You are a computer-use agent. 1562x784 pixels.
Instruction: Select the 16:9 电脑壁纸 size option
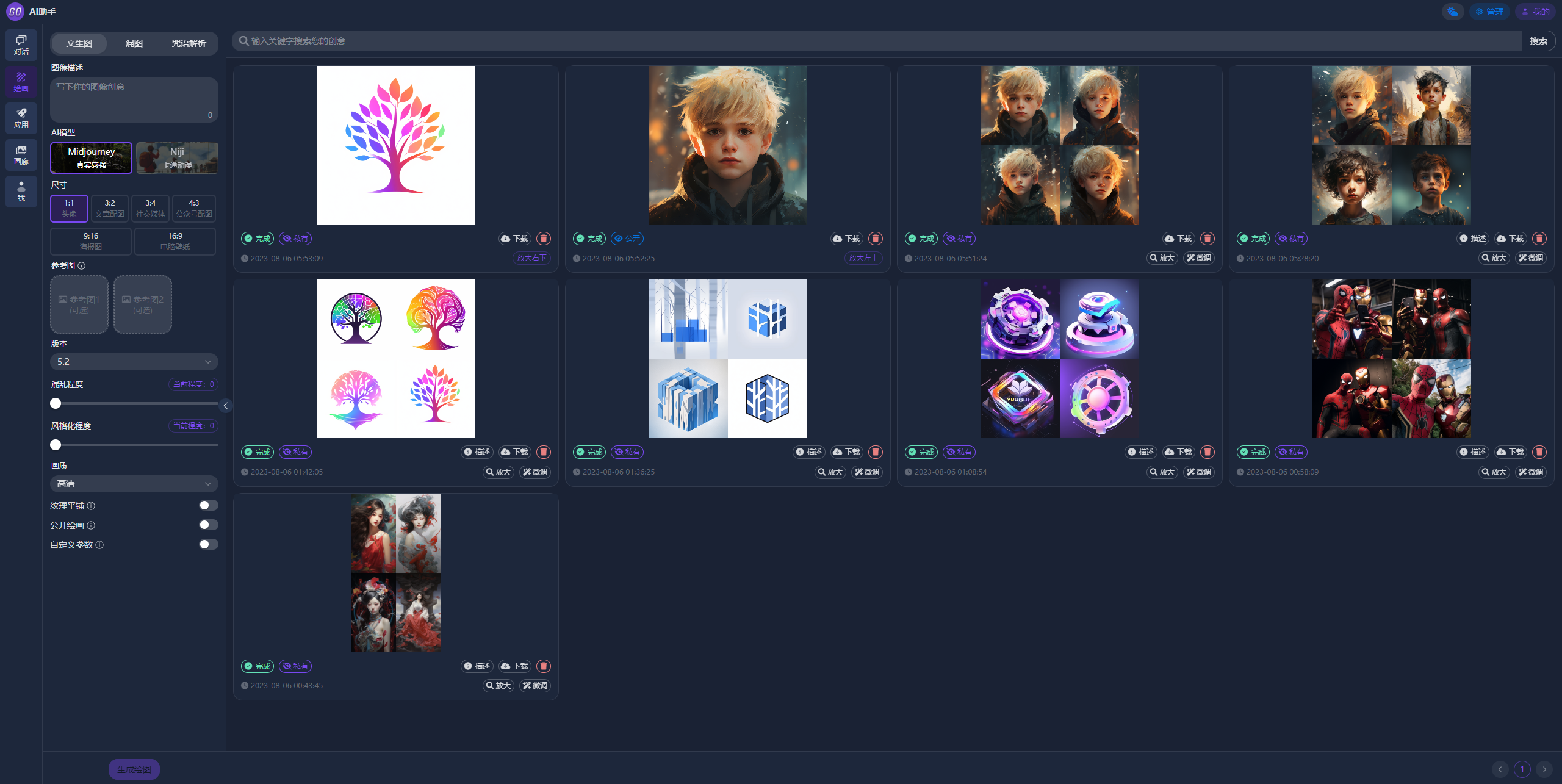tap(175, 241)
